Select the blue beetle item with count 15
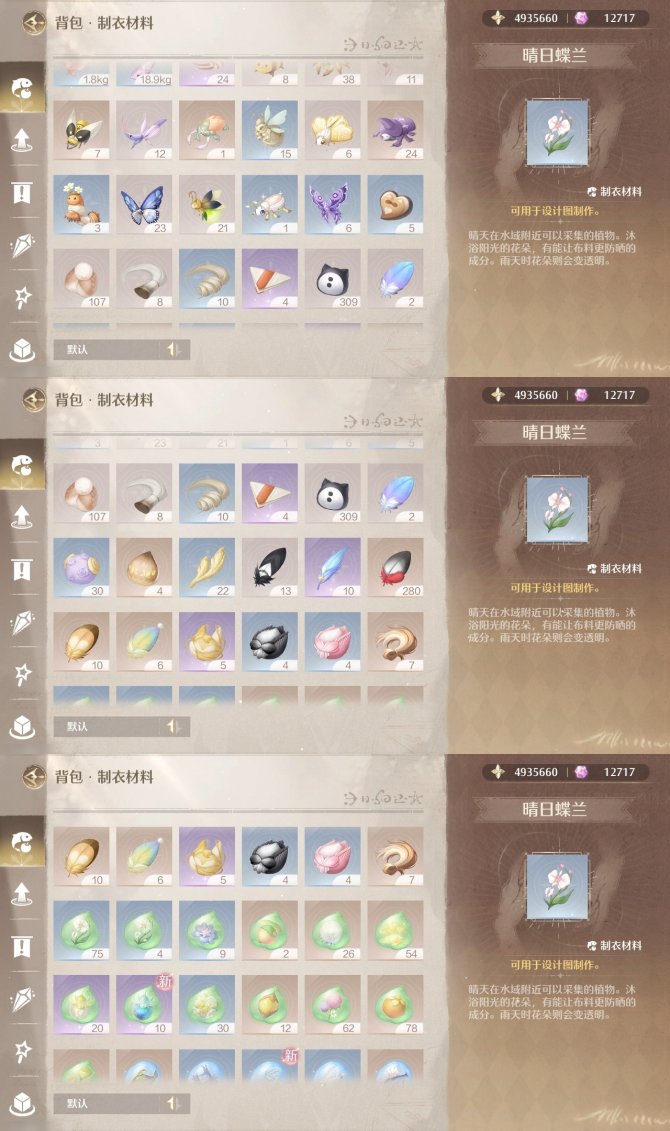This screenshot has width=670, height=1131. (x=270, y=130)
